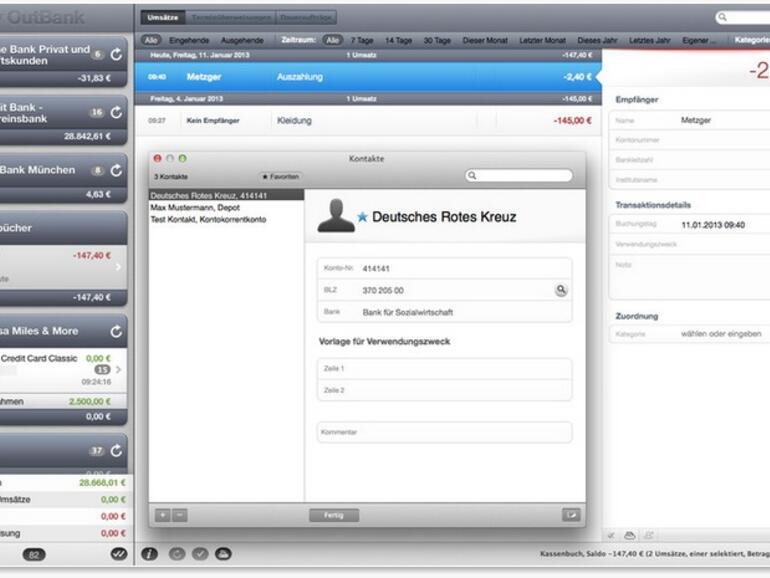The image size is (770, 578).
Task: Click the Zeile 1 purpose field
Action: point(444,368)
